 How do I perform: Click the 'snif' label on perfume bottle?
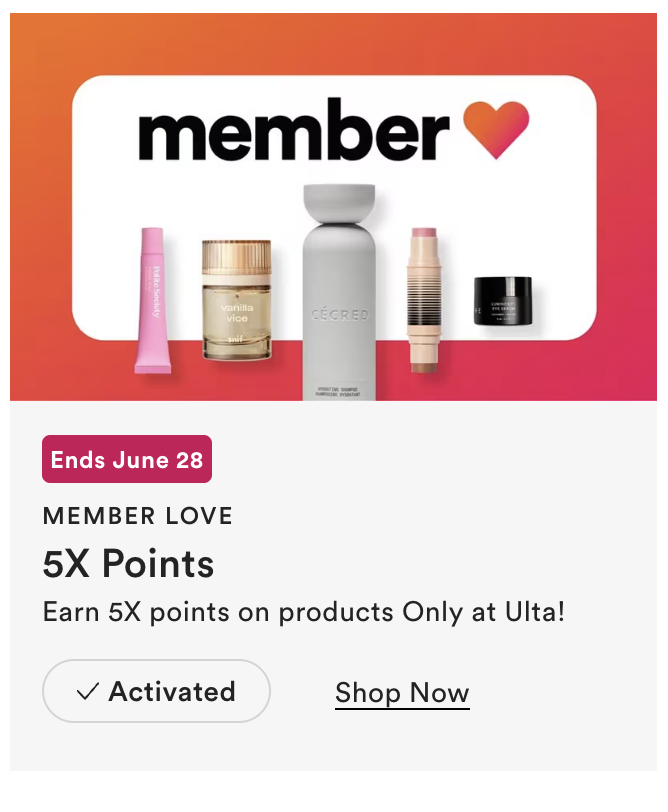pos(236,339)
